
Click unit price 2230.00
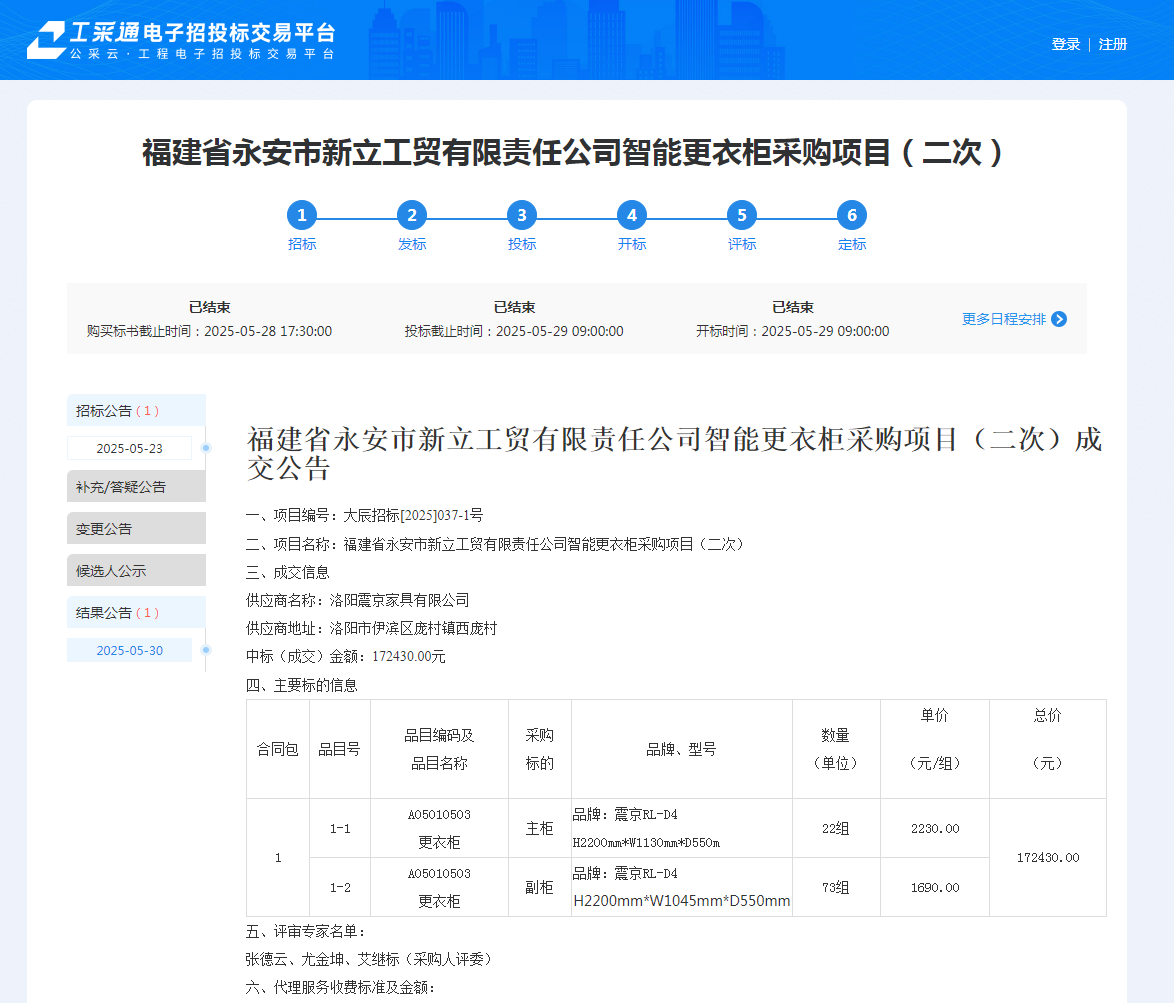click(935, 829)
